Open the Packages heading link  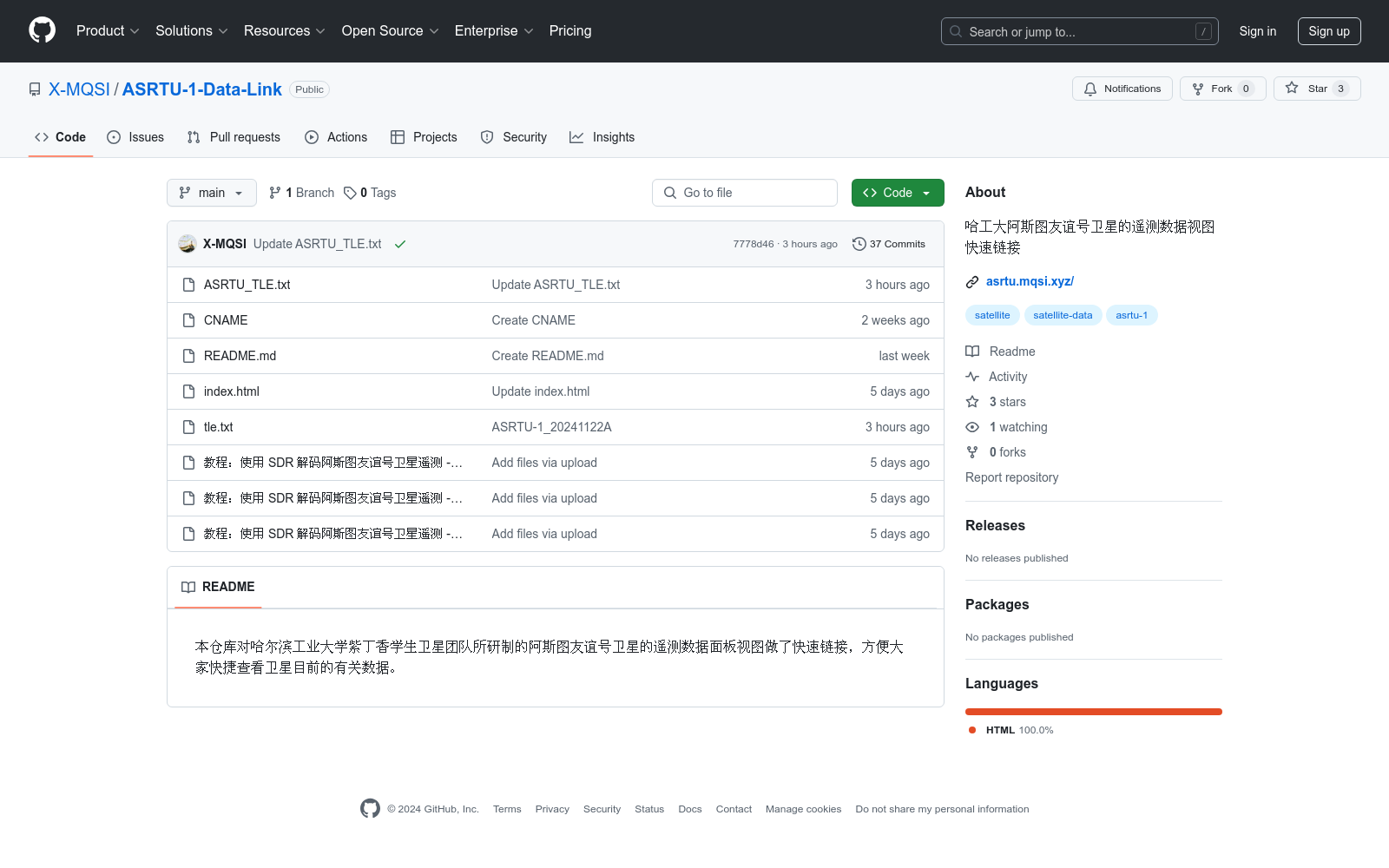997,604
